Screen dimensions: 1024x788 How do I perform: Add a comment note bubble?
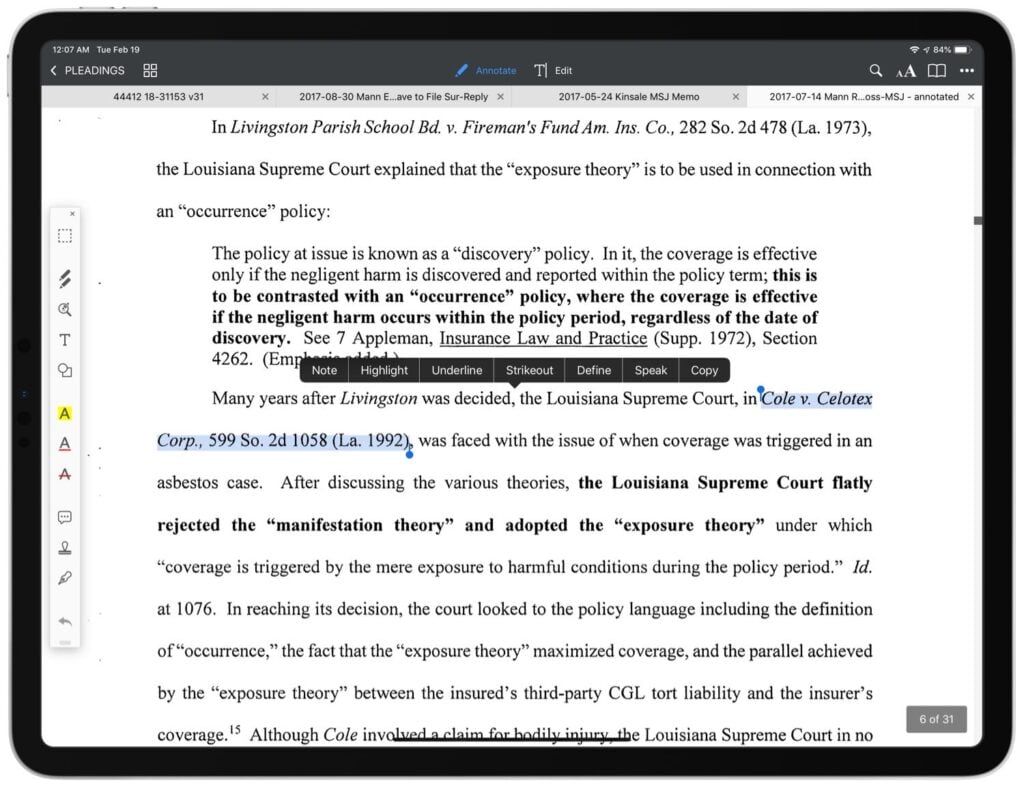click(x=65, y=518)
